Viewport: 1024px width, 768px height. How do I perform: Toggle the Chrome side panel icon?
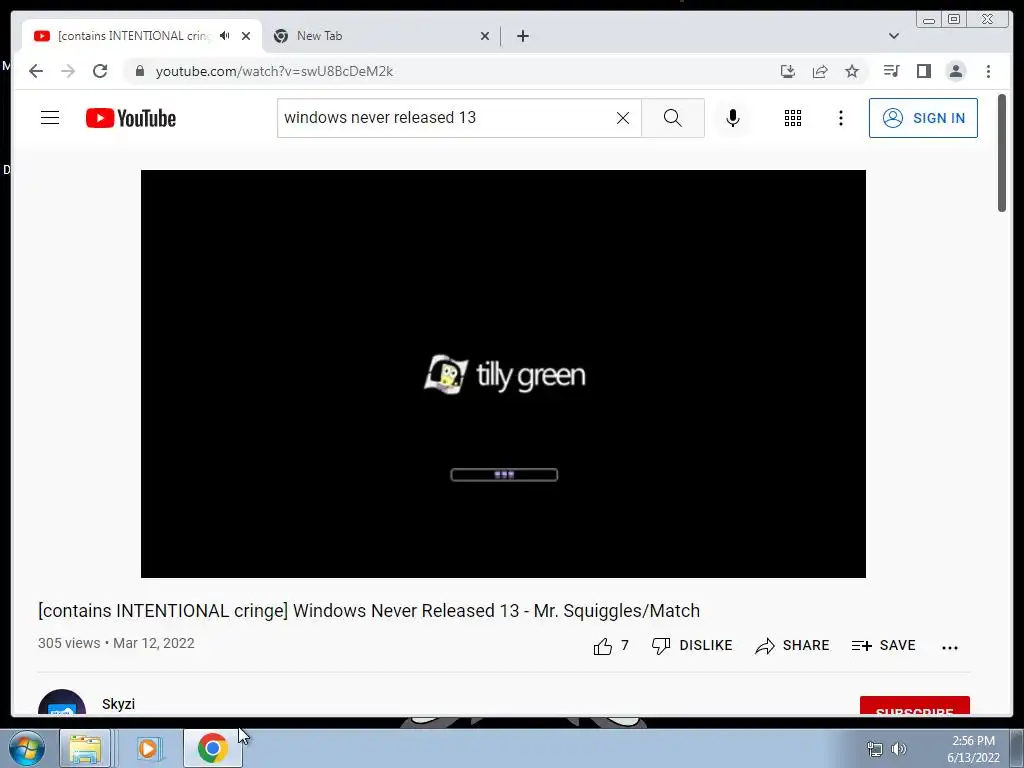923,71
